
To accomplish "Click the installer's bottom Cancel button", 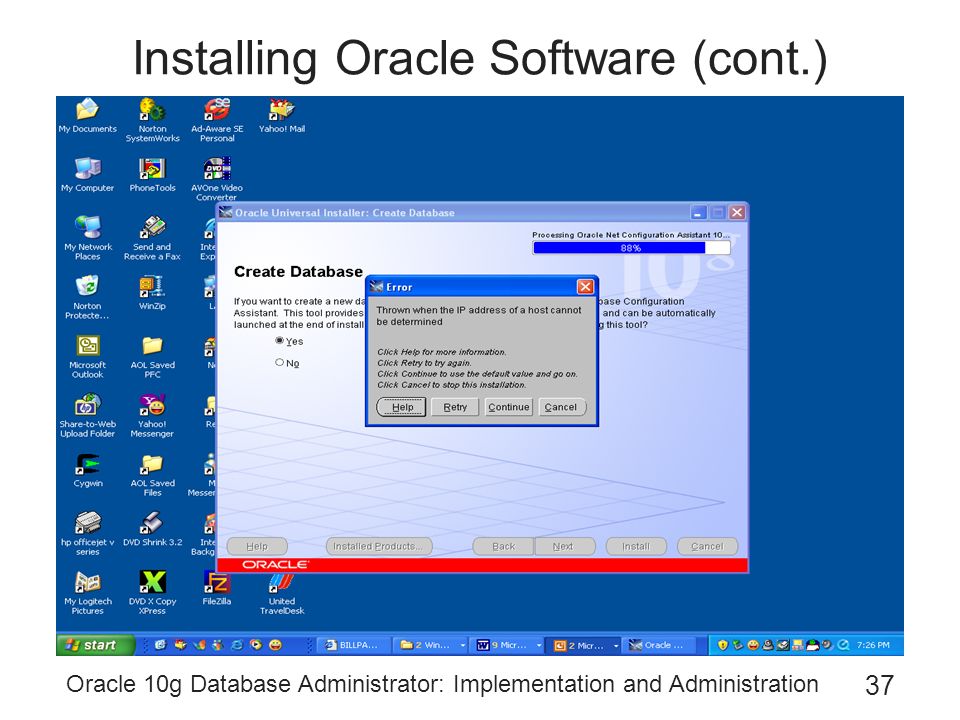I will (x=707, y=546).
